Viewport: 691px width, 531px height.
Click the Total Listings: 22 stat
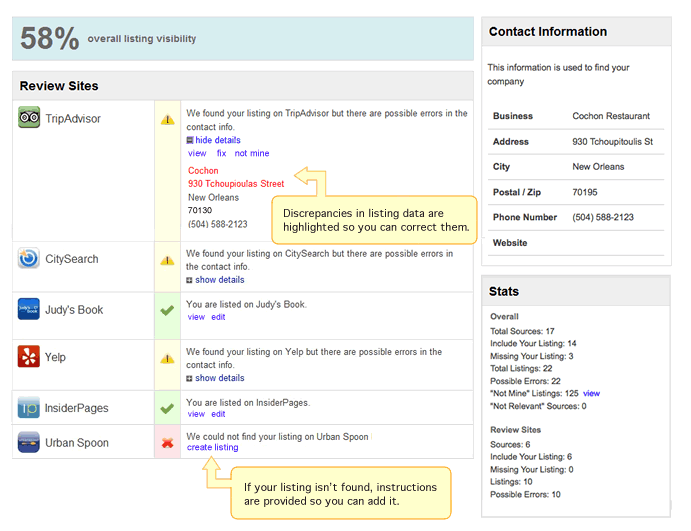(521, 368)
